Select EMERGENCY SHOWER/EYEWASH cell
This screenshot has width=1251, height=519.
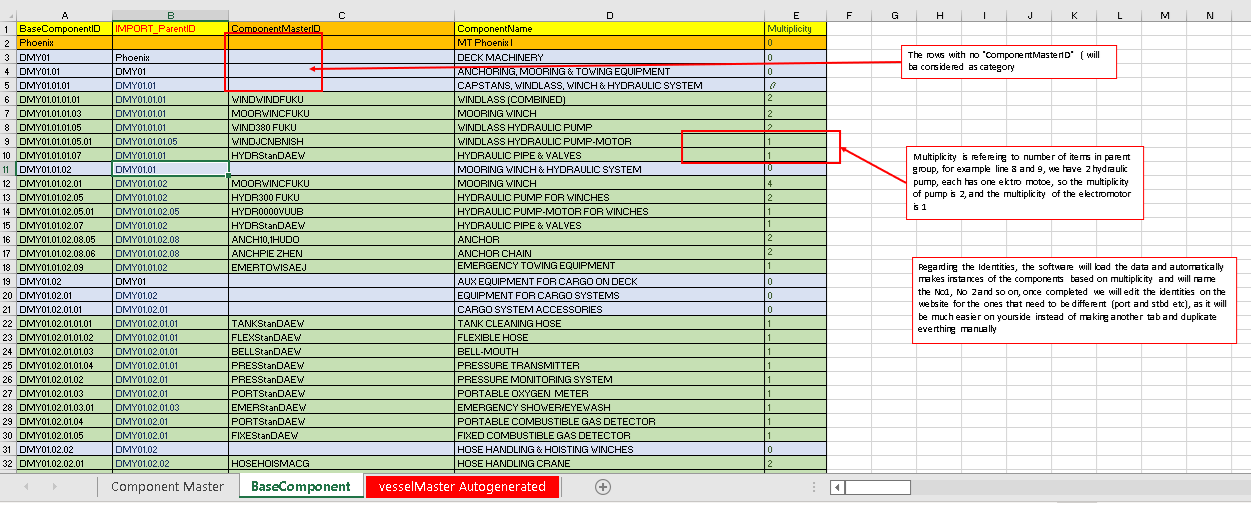[x=609, y=407]
